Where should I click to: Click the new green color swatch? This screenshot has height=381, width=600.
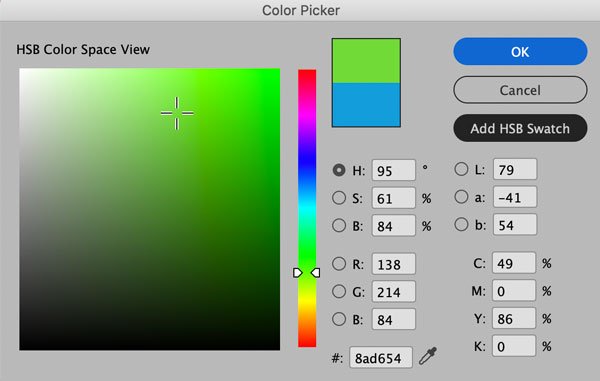click(x=366, y=61)
